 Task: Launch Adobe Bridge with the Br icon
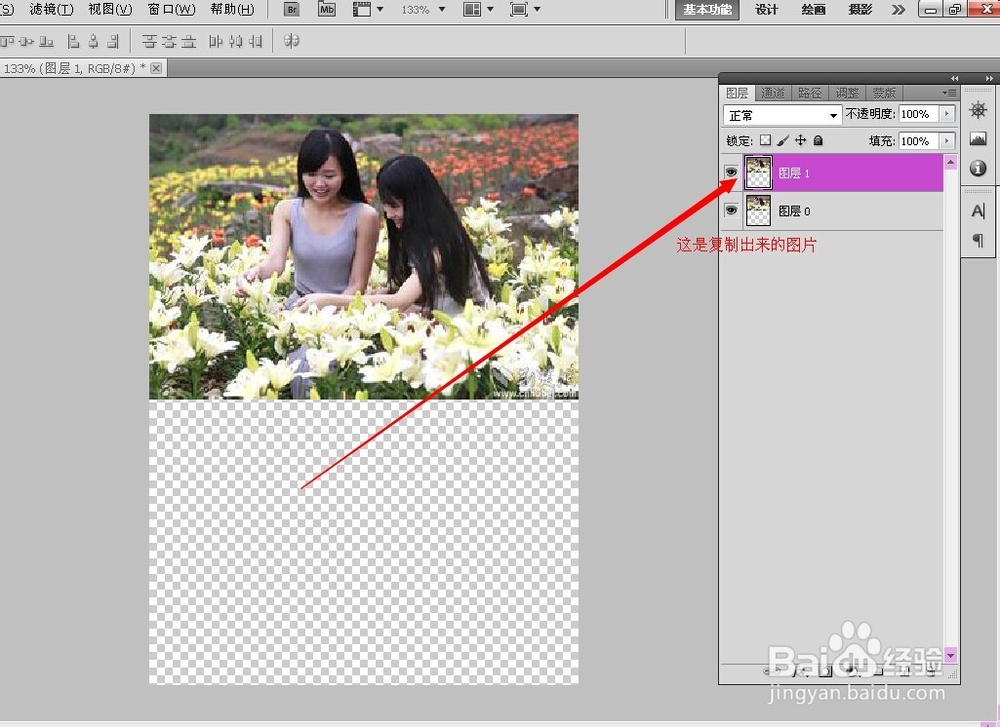[x=291, y=10]
